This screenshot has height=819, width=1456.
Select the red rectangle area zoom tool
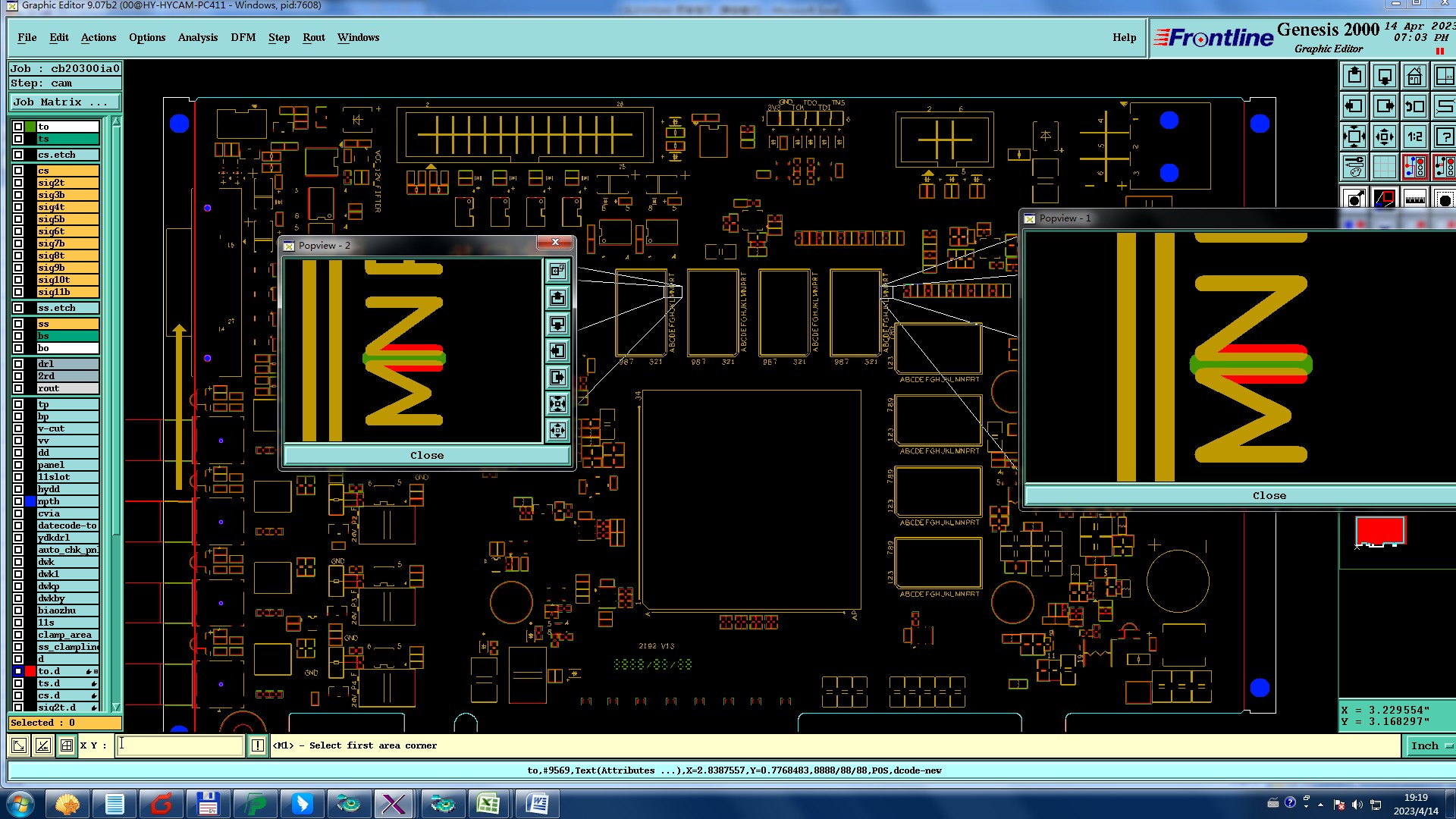pos(1385,198)
